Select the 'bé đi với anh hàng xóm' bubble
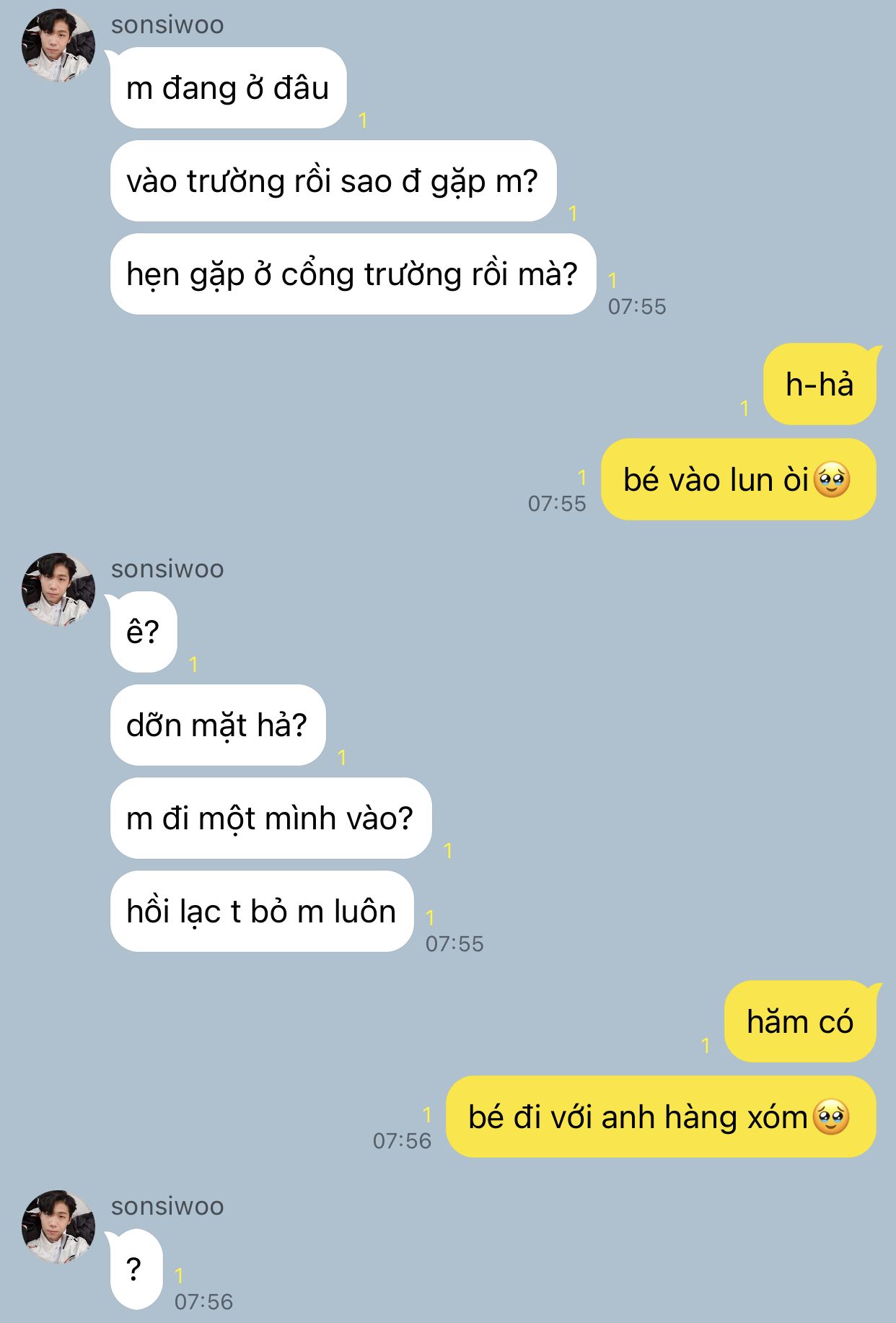This screenshot has height=1323, width=896. coord(662,1117)
